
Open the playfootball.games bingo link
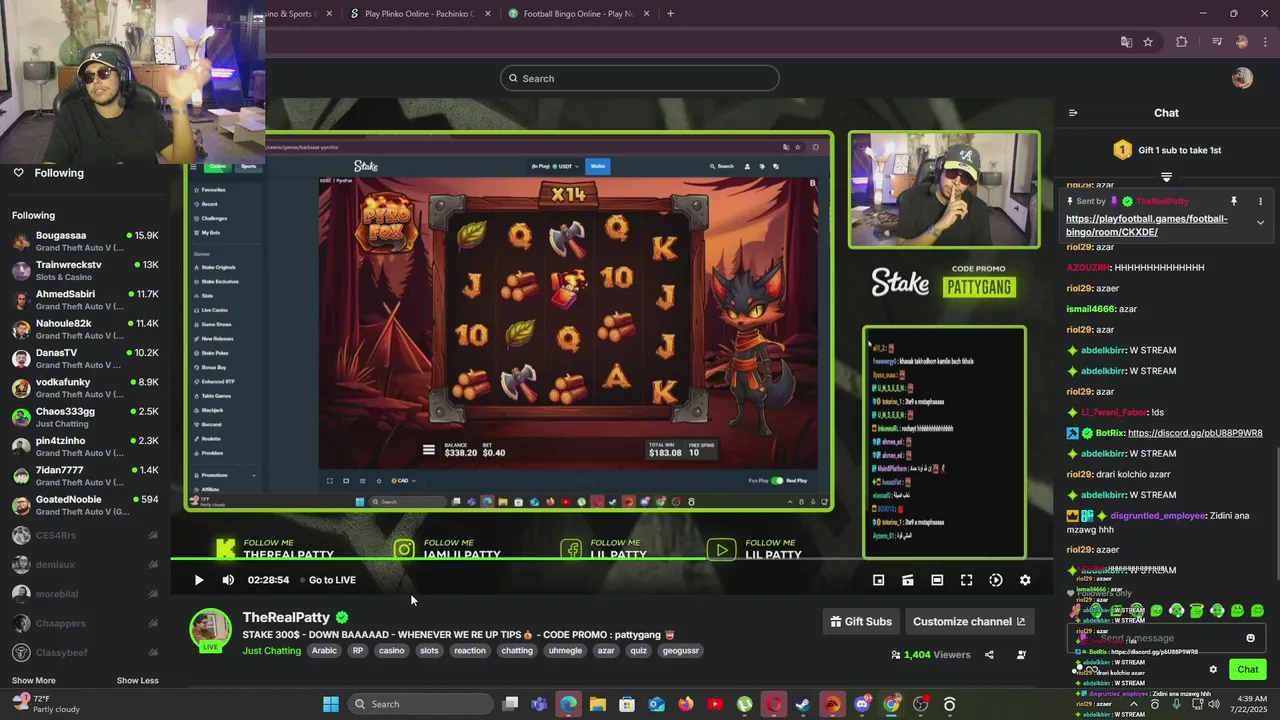click(1146, 225)
